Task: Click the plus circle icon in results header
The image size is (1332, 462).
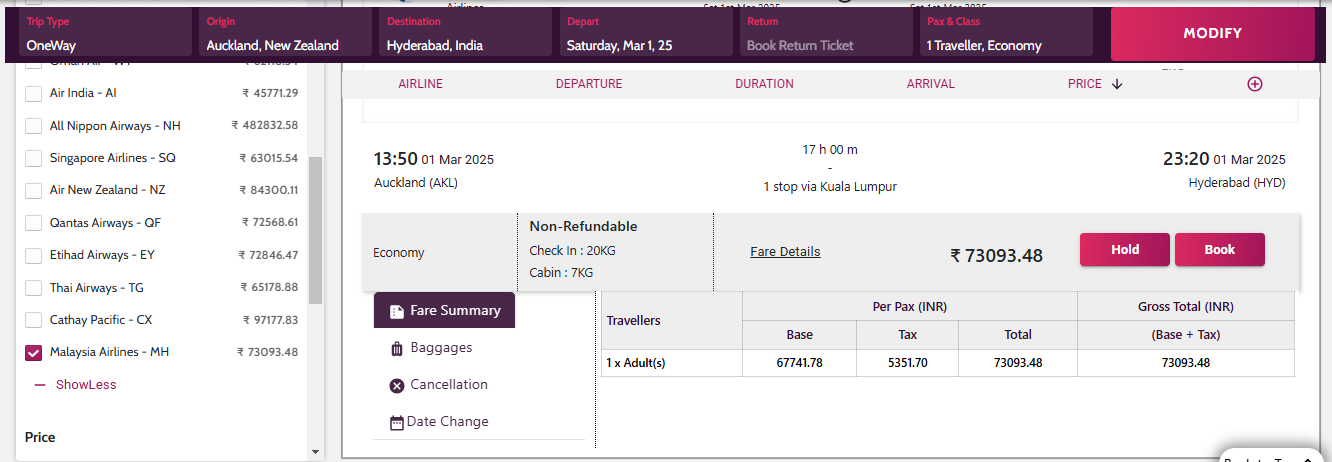Action: coord(1255,84)
